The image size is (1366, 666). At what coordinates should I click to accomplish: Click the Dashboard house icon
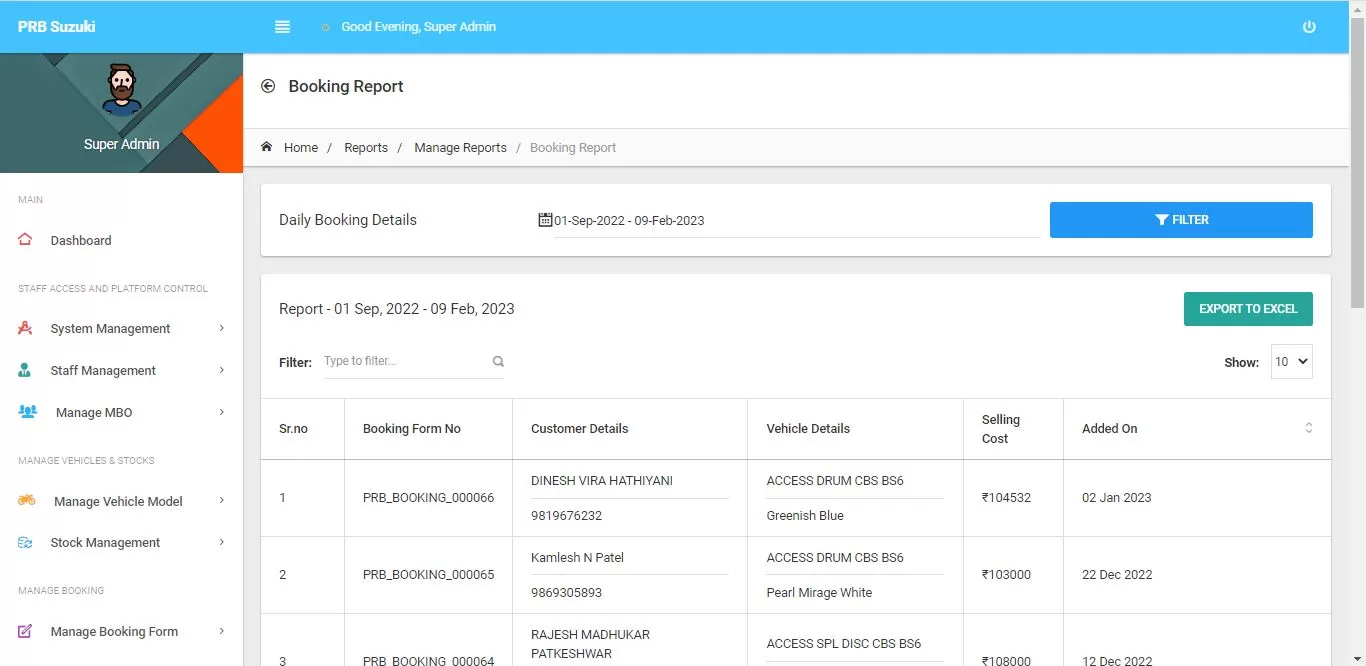[26, 240]
